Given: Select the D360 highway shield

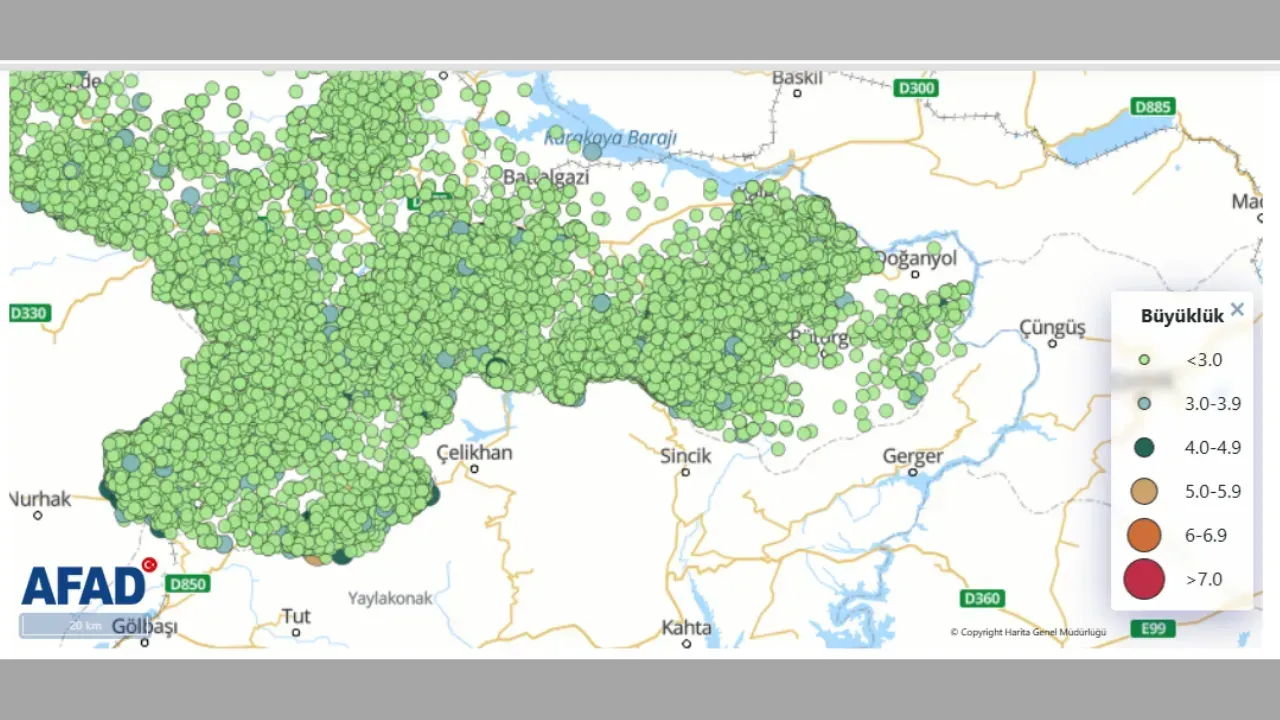Looking at the screenshot, I should click(x=980, y=598).
